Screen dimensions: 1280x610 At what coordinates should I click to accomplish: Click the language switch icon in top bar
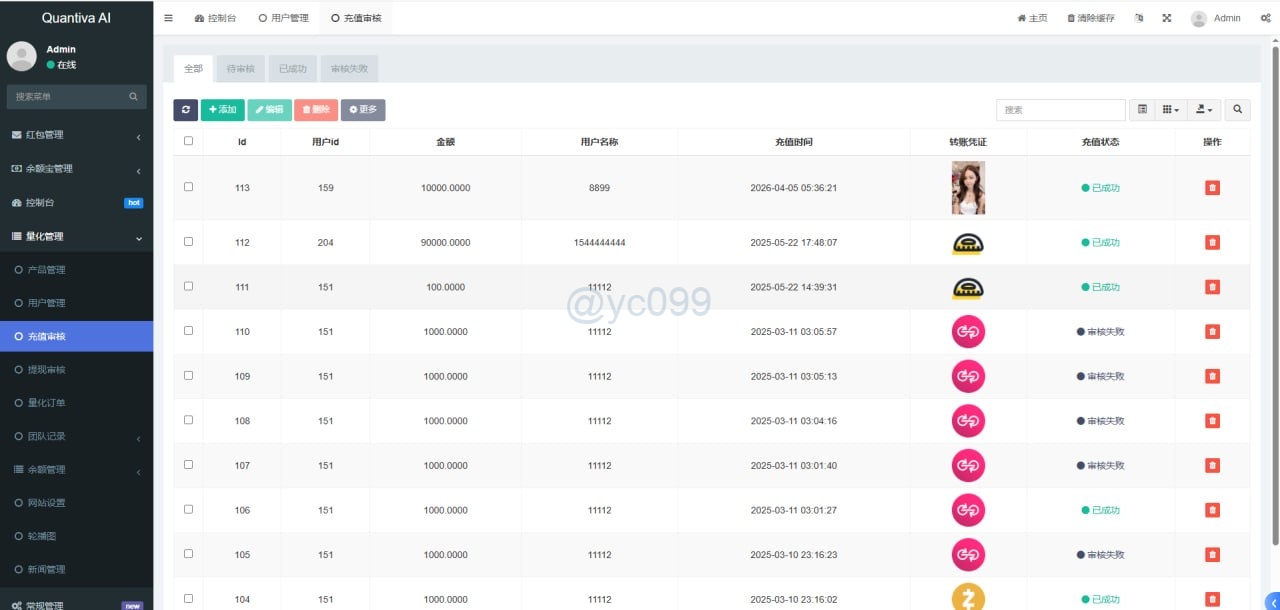[x=1139, y=18]
